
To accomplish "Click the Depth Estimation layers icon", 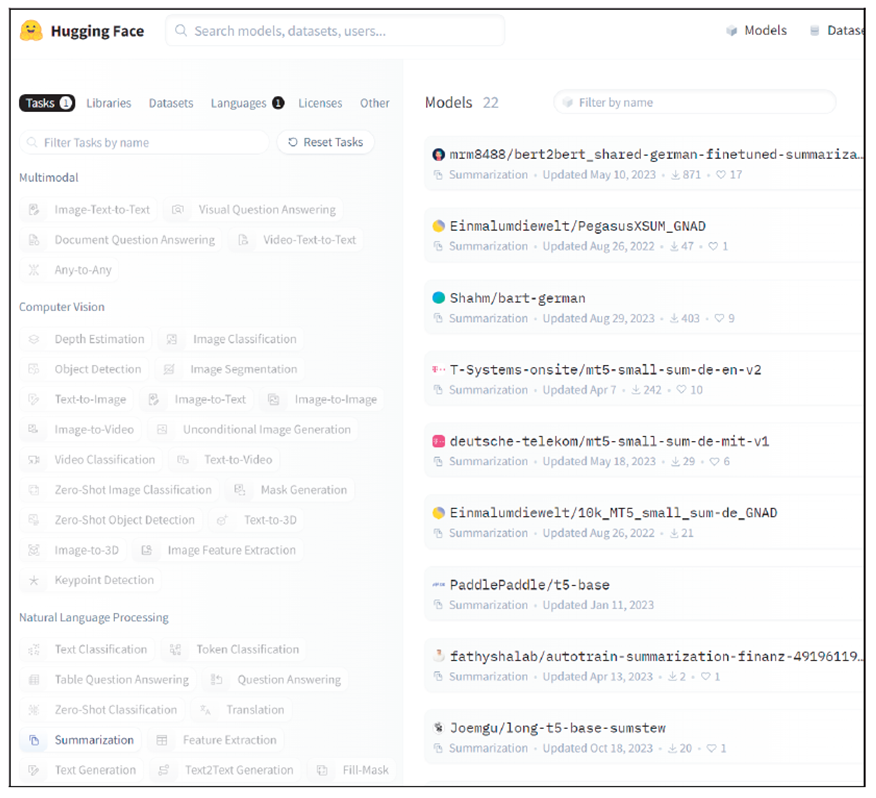I will point(34,339).
